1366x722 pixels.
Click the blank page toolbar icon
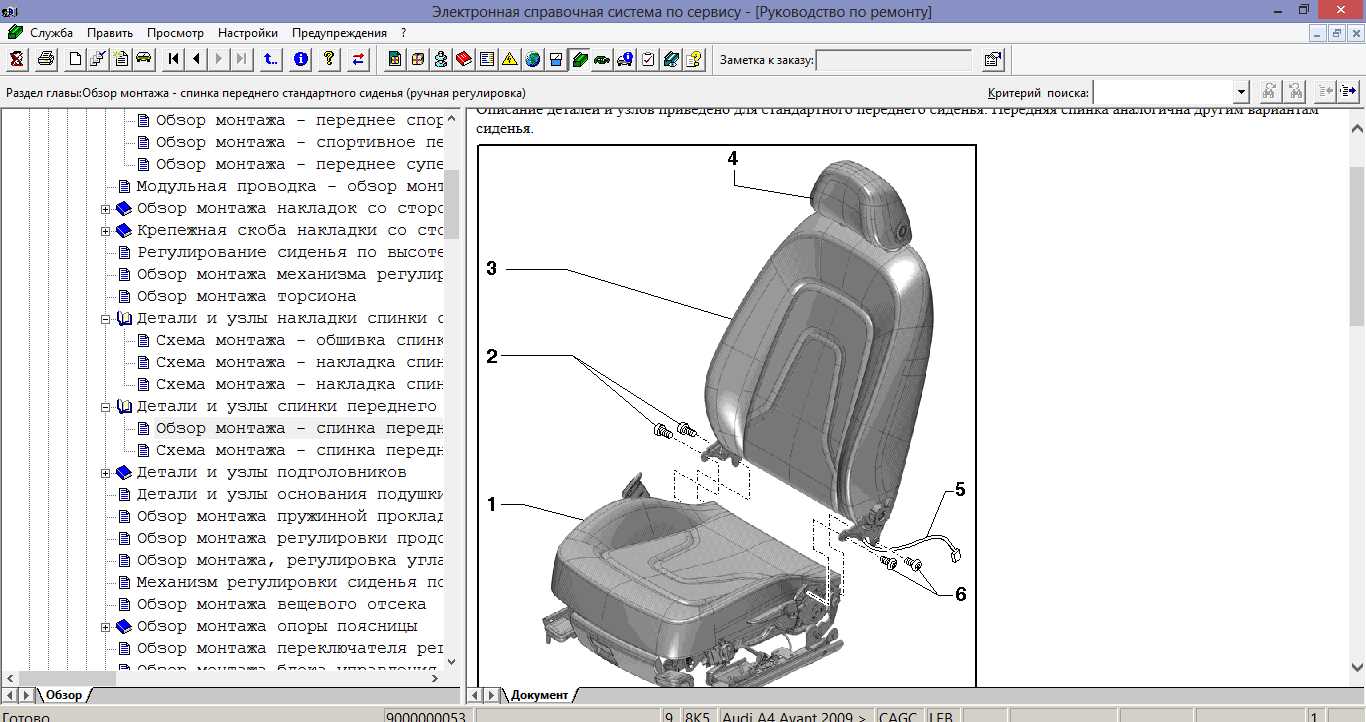75,59
